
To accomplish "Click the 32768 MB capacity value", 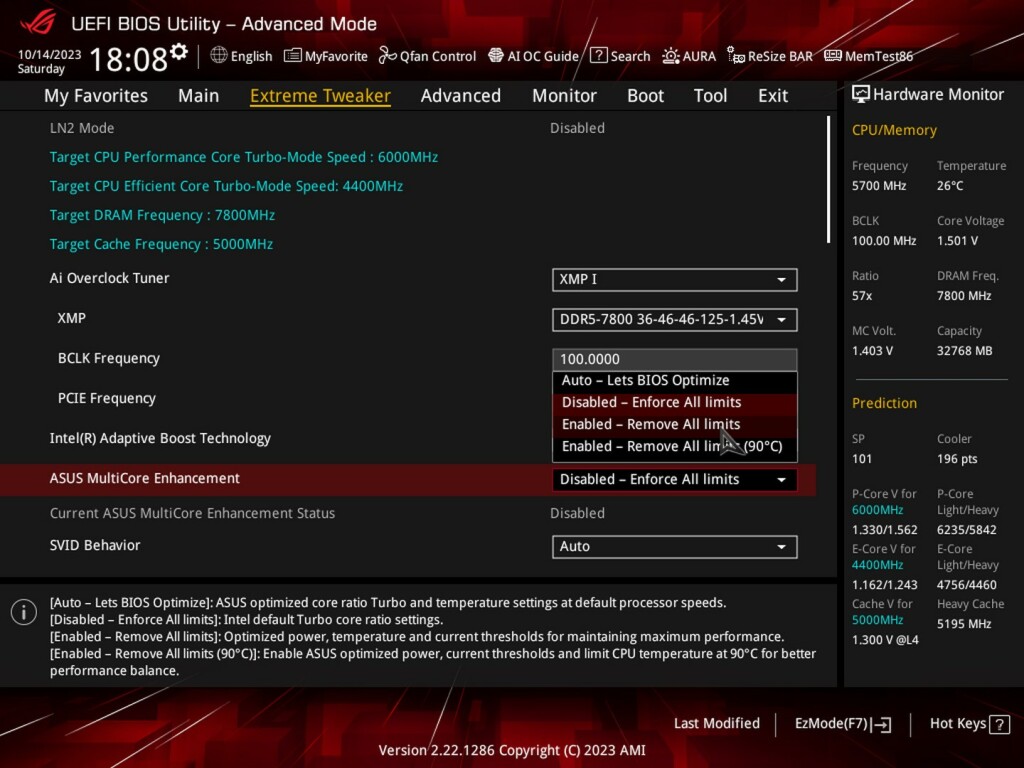I will tap(965, 351).
